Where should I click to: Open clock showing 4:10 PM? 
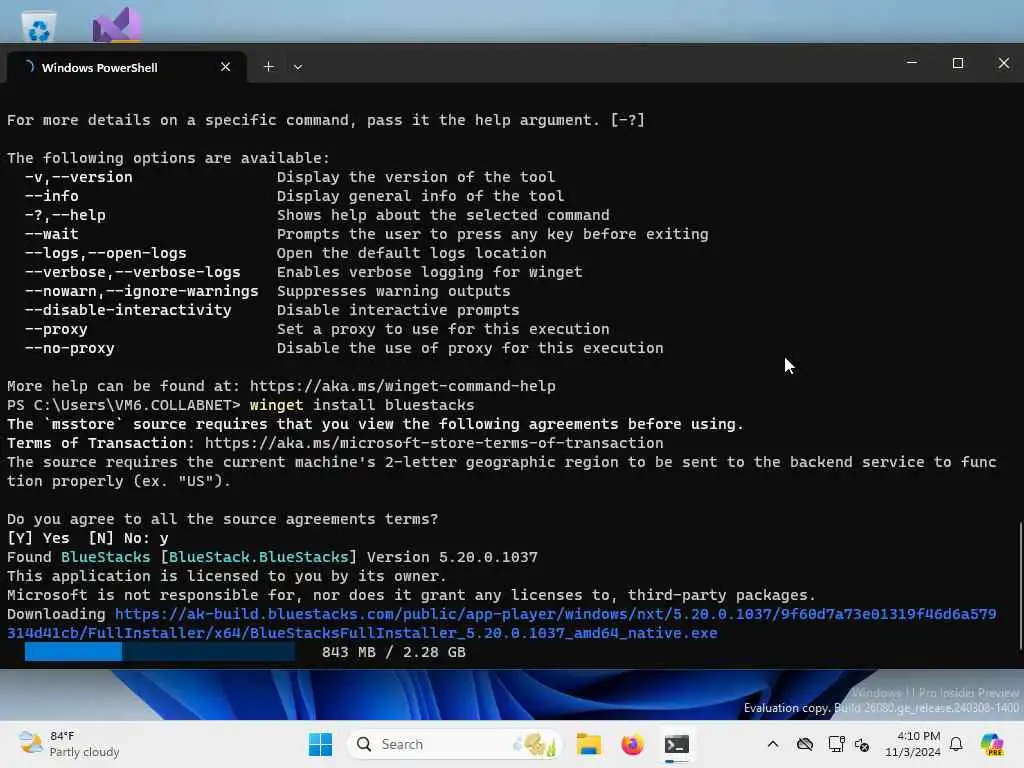coord(912,744)
